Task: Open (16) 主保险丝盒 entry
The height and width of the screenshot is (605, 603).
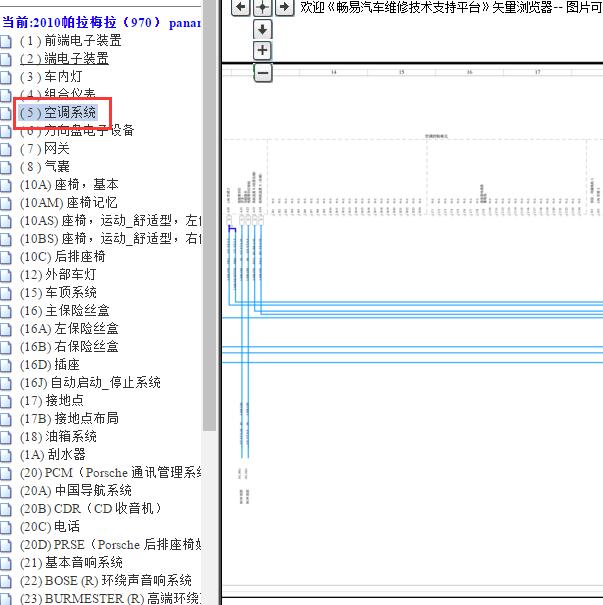Action: coord(65,311)
